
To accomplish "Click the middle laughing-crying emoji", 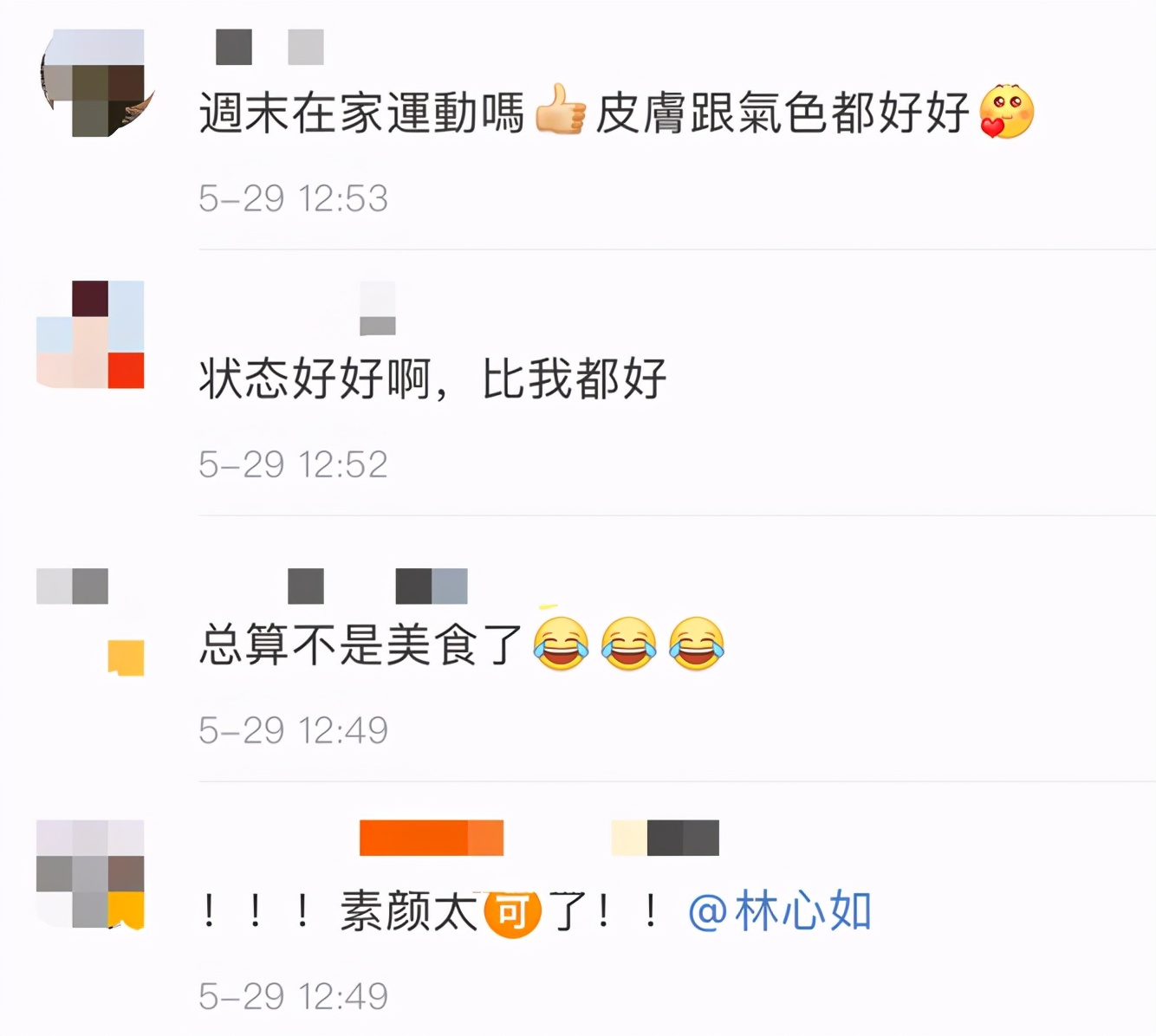I will click(x=628, y=644).
